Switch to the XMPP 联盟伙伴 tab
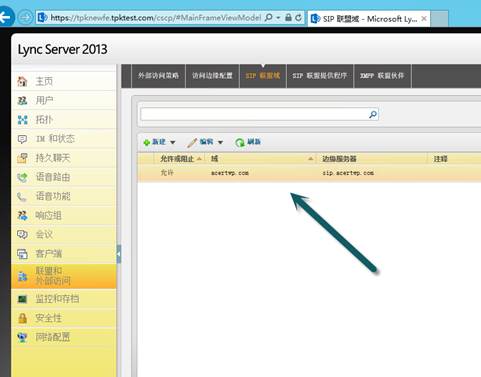The width and height of the screenshot is (481, 377). click(382, 76)
